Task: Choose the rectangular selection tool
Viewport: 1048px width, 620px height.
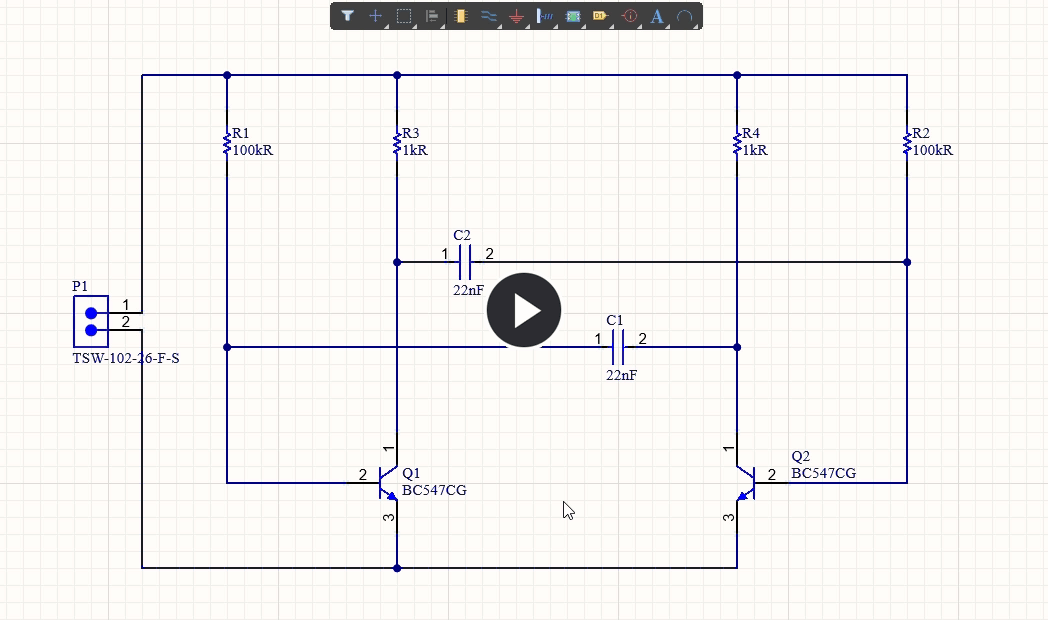Action: pyautogui.click(x=403, y=16)
